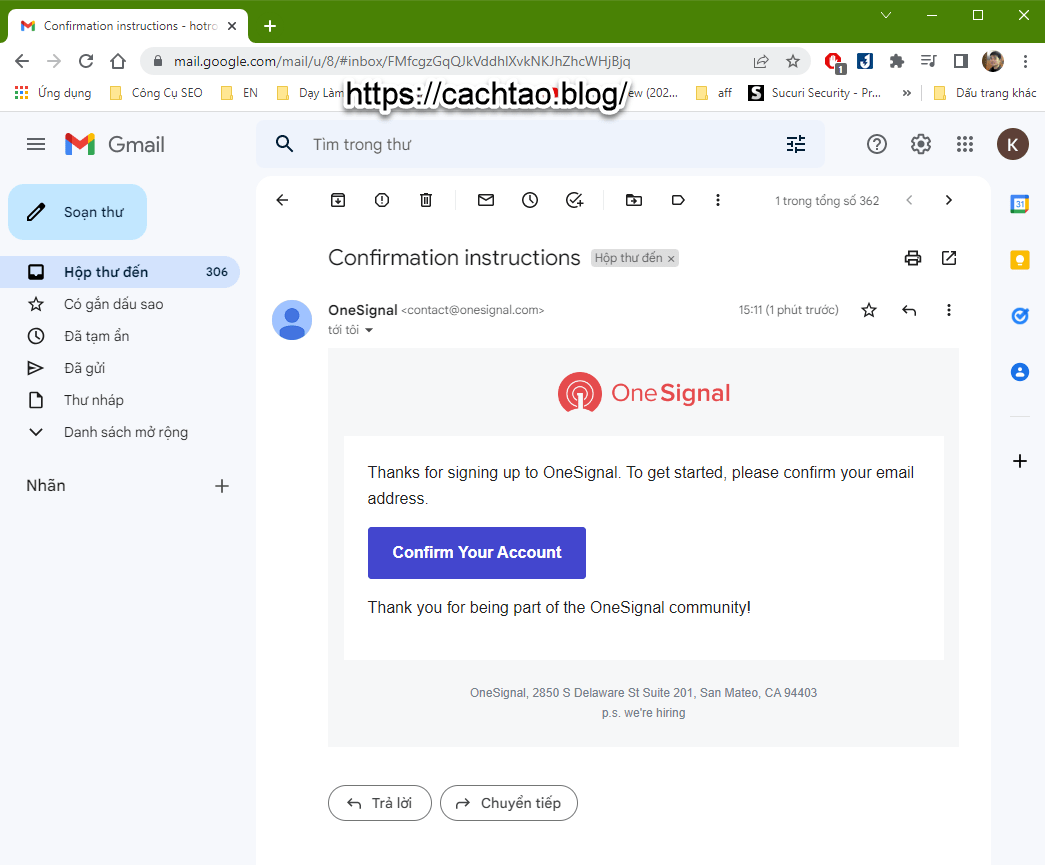Viewport: 1045px width, 865px height.
Task: Close Confirmation instructions tab
Action: point(232,26)
